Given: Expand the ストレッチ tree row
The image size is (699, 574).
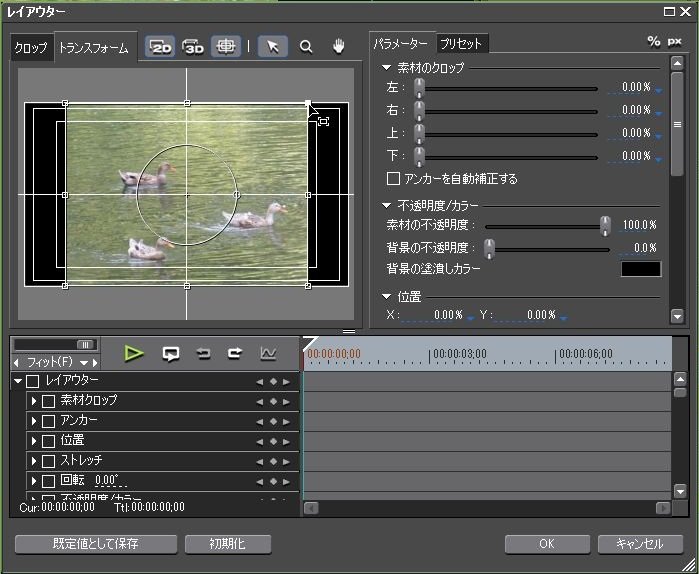Looking at the screenshot, I should pos(33,461).
